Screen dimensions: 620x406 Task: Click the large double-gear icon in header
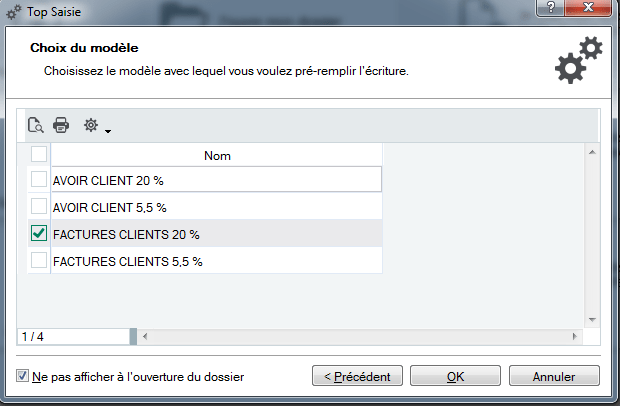(x=578, y=60)
